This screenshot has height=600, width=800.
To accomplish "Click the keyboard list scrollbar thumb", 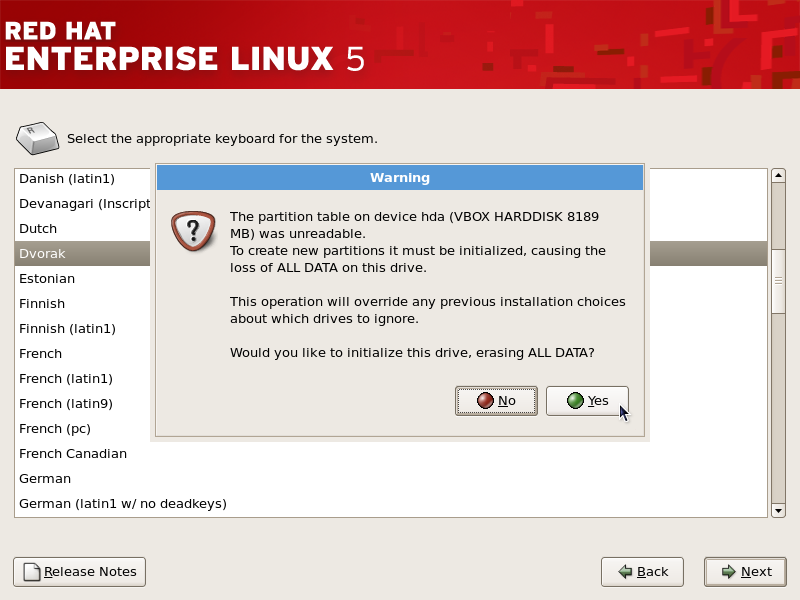I will click(778, 281).
